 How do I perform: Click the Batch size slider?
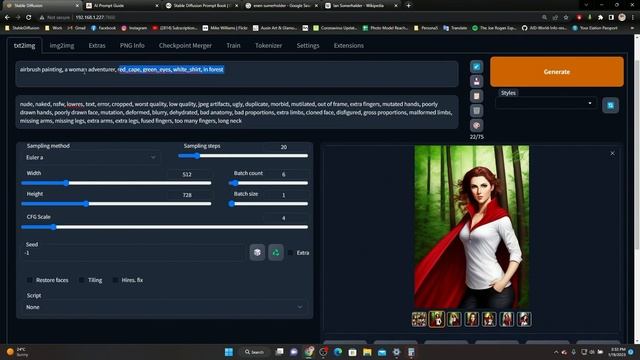tap(269, 203)
